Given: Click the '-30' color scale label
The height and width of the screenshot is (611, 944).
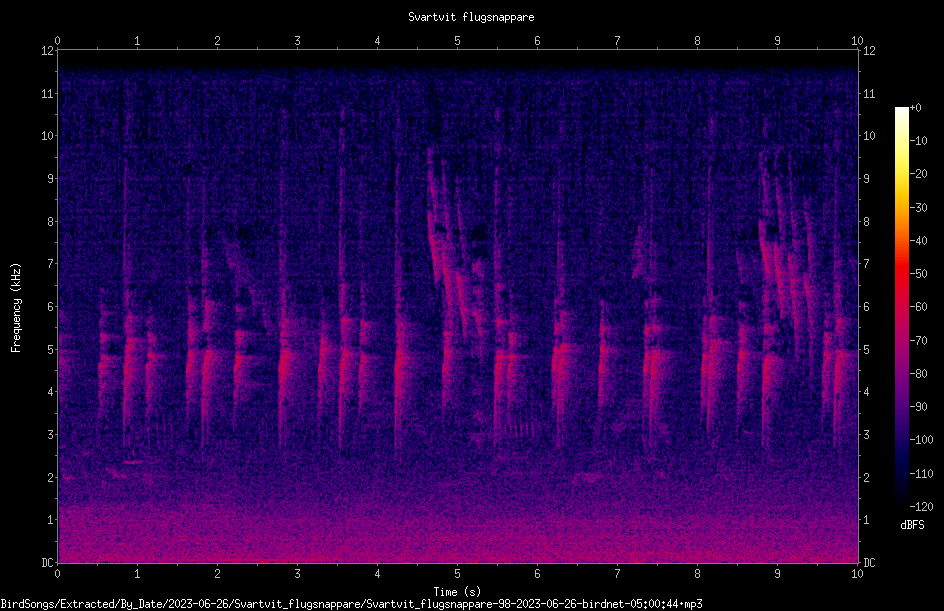Looking at the screenshot, I should (919, 208).
